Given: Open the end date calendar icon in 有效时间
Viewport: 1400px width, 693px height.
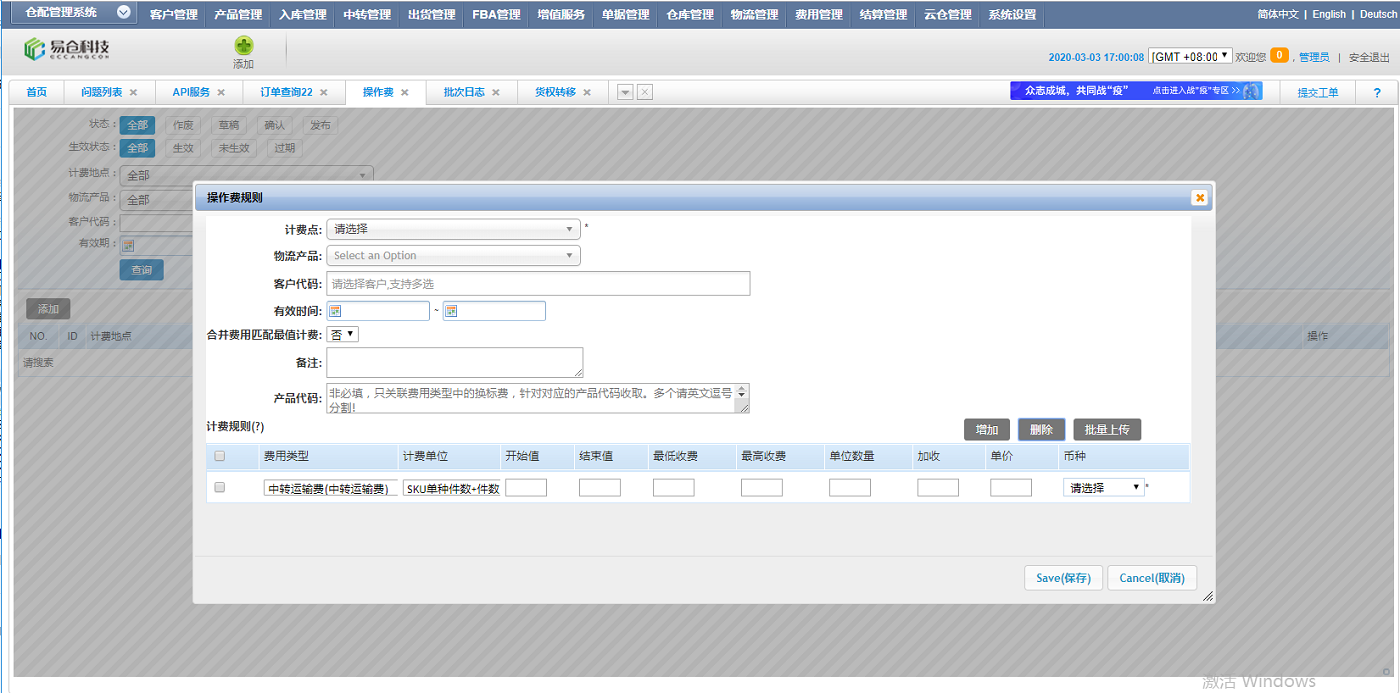Looking at the screenshot, I should click(451, 311).
